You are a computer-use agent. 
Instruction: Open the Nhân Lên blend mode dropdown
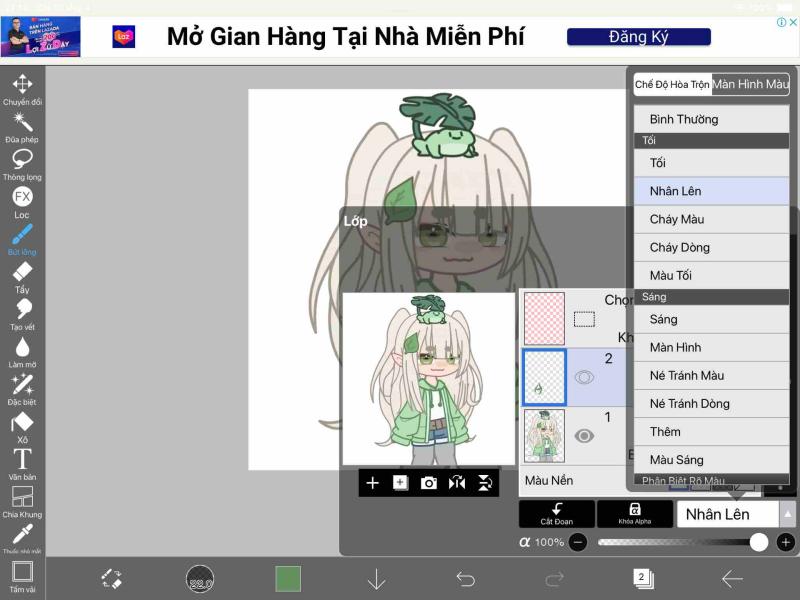[736, 514]
